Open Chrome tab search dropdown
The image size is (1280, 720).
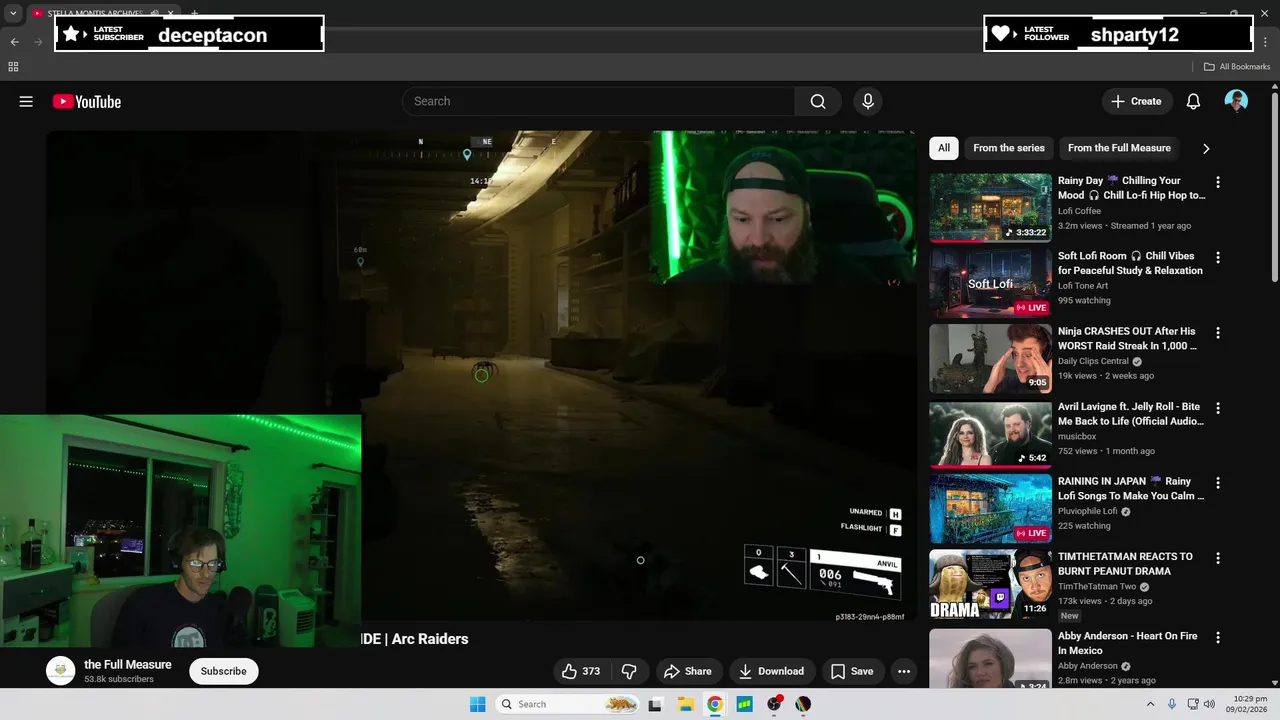pos(13,14)
